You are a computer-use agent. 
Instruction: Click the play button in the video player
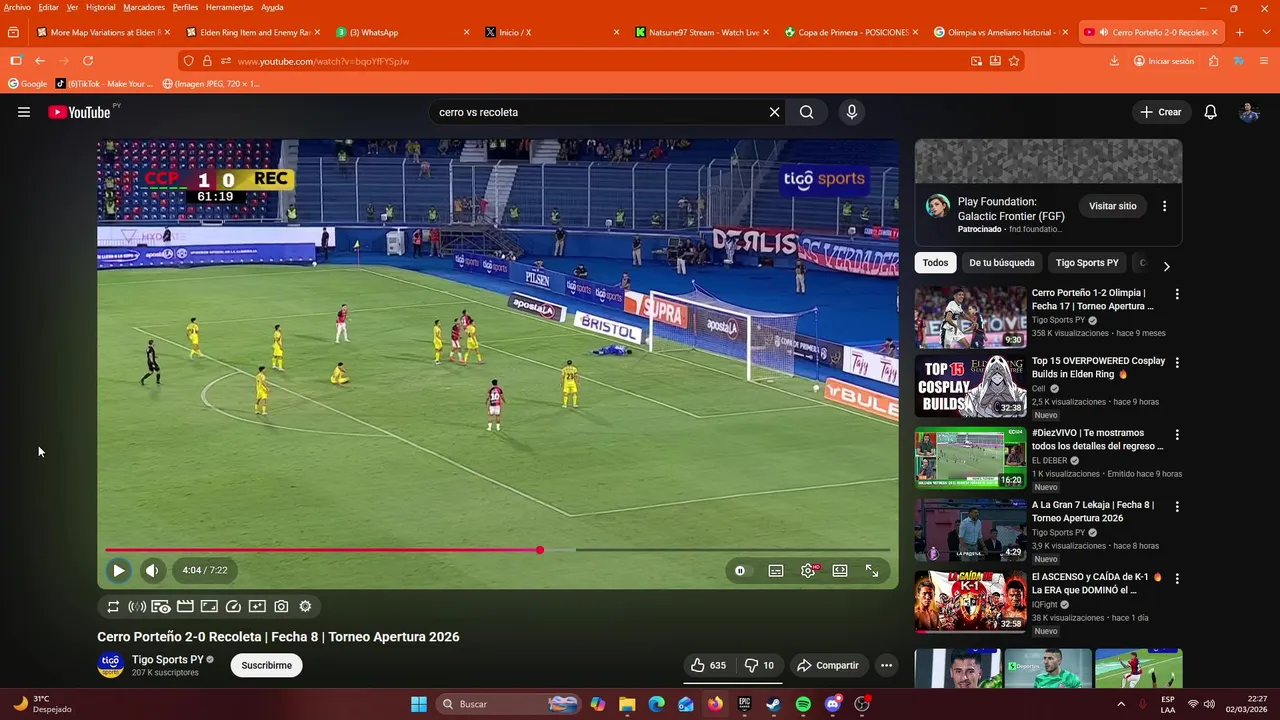(x=118, y=570)
